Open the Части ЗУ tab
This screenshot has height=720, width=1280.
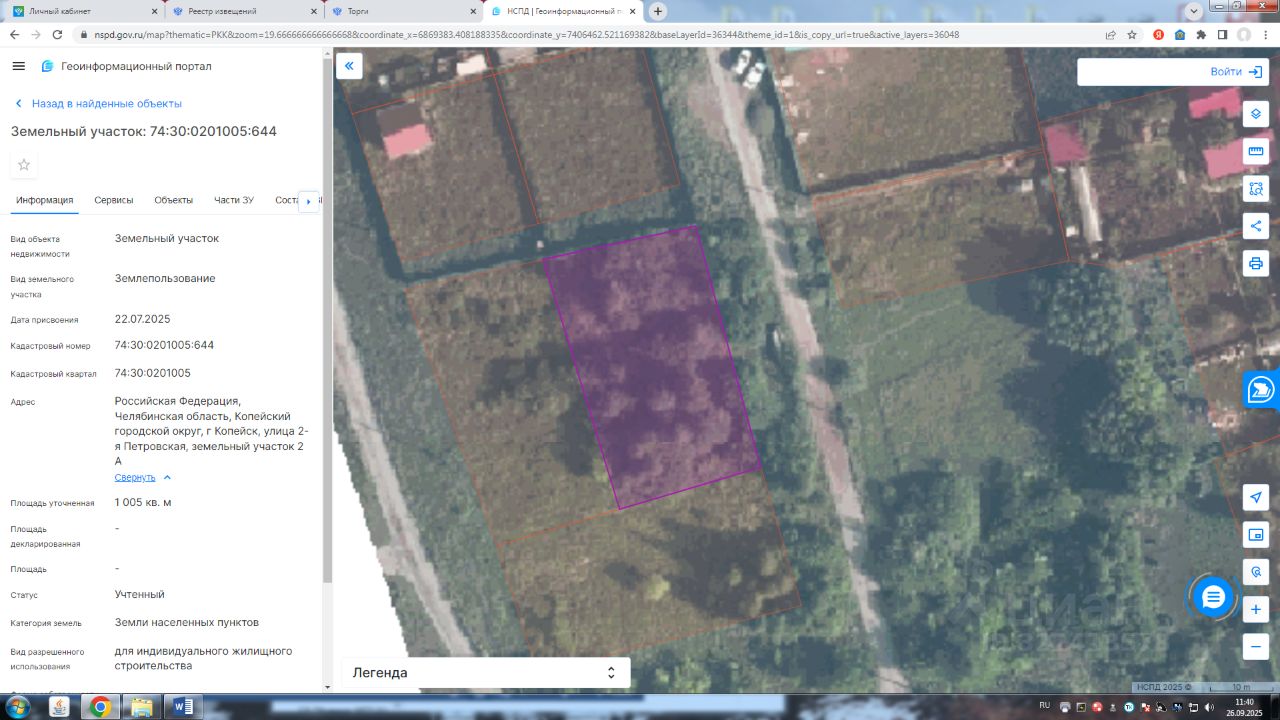tap(234, 200)
